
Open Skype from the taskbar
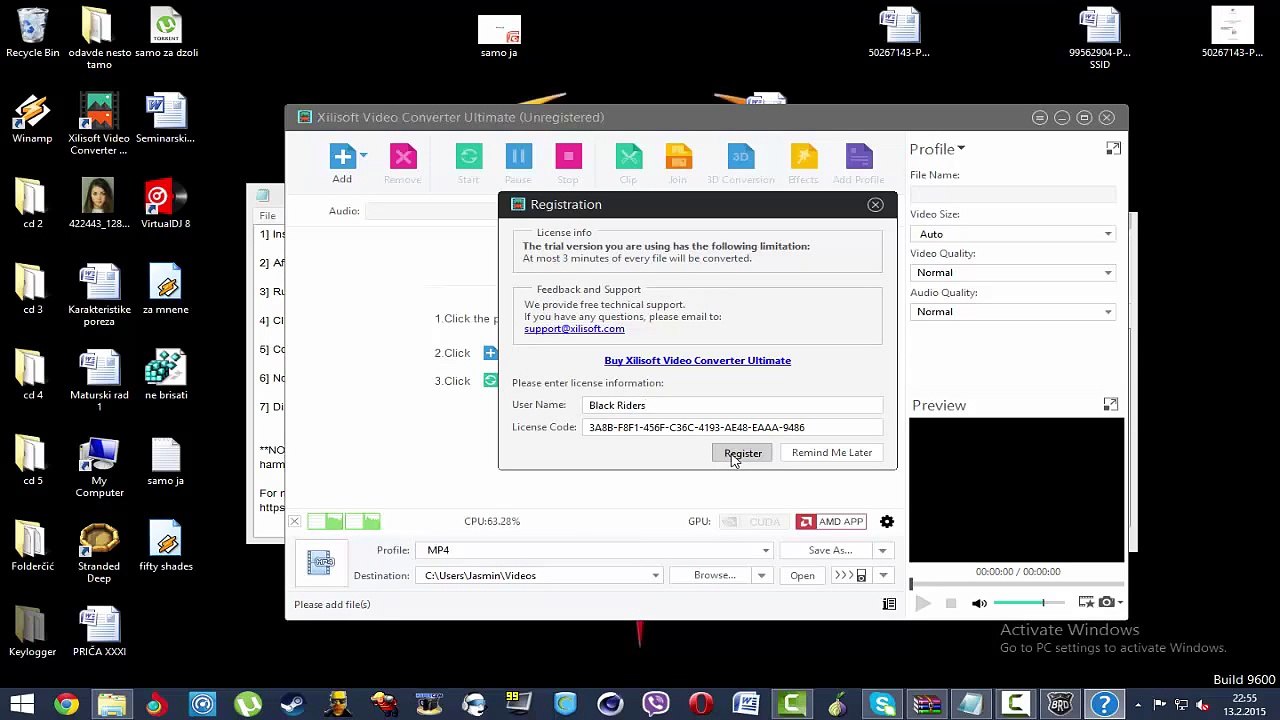tap(882, 704)
